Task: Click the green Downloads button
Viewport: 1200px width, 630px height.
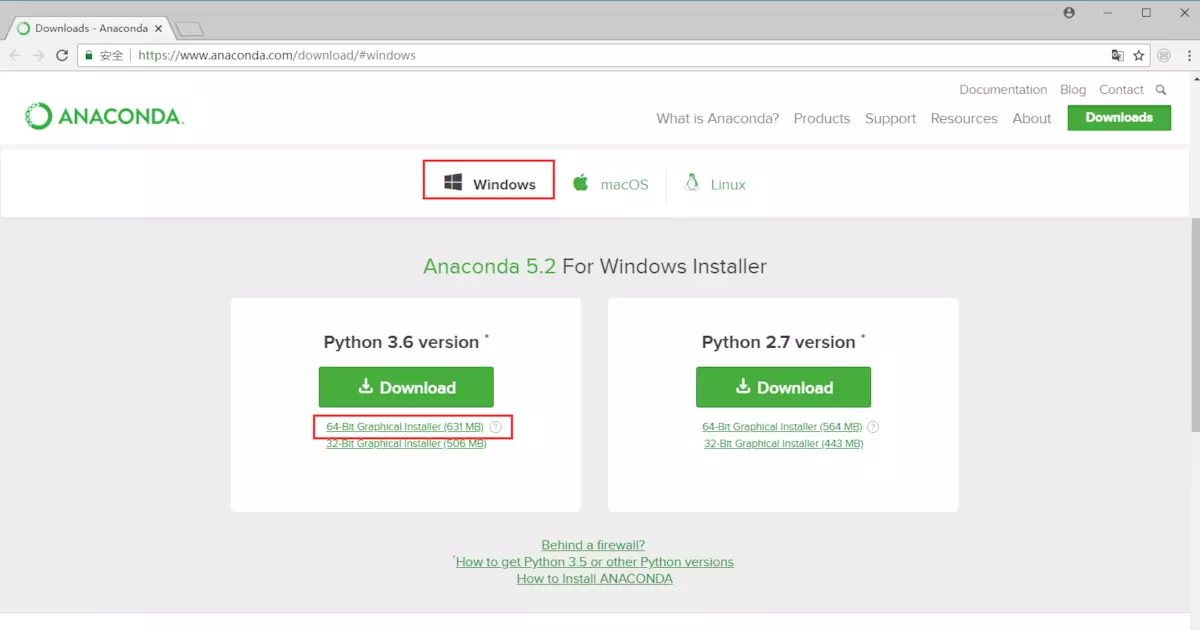Action: [1119, 117]
